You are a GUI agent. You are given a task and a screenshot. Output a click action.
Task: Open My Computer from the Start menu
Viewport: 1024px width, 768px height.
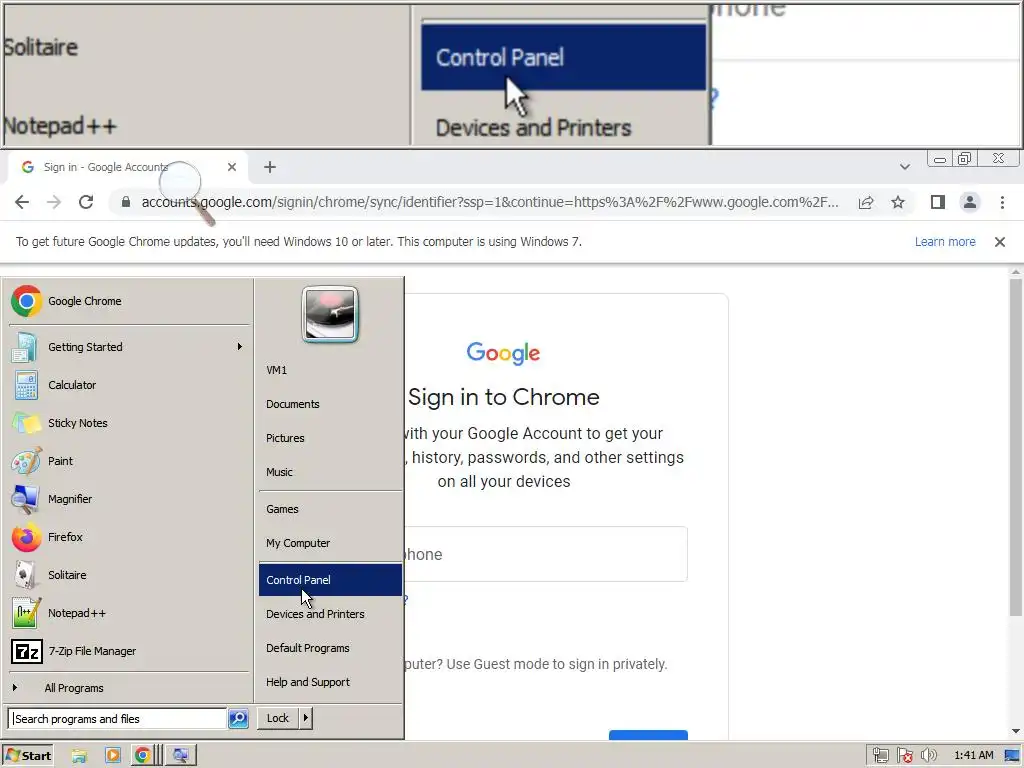point(330,543)
